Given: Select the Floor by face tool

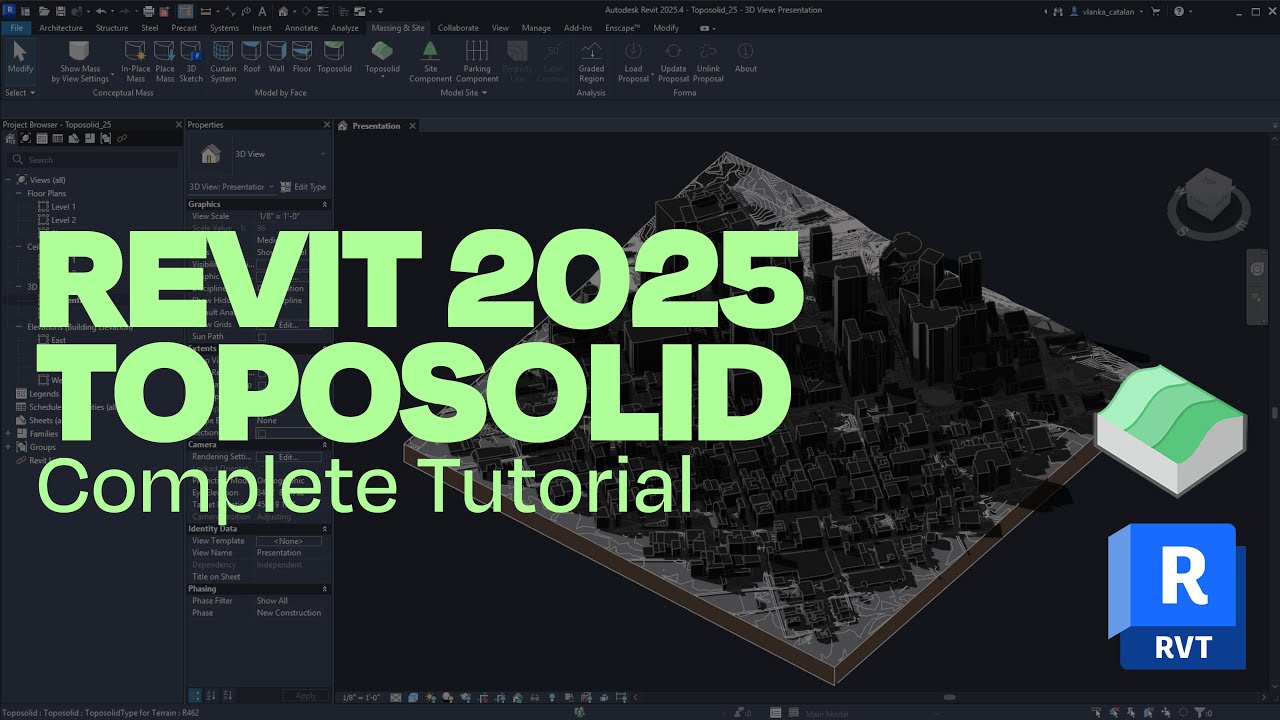Looking at the screenshot, I should 302,58.
